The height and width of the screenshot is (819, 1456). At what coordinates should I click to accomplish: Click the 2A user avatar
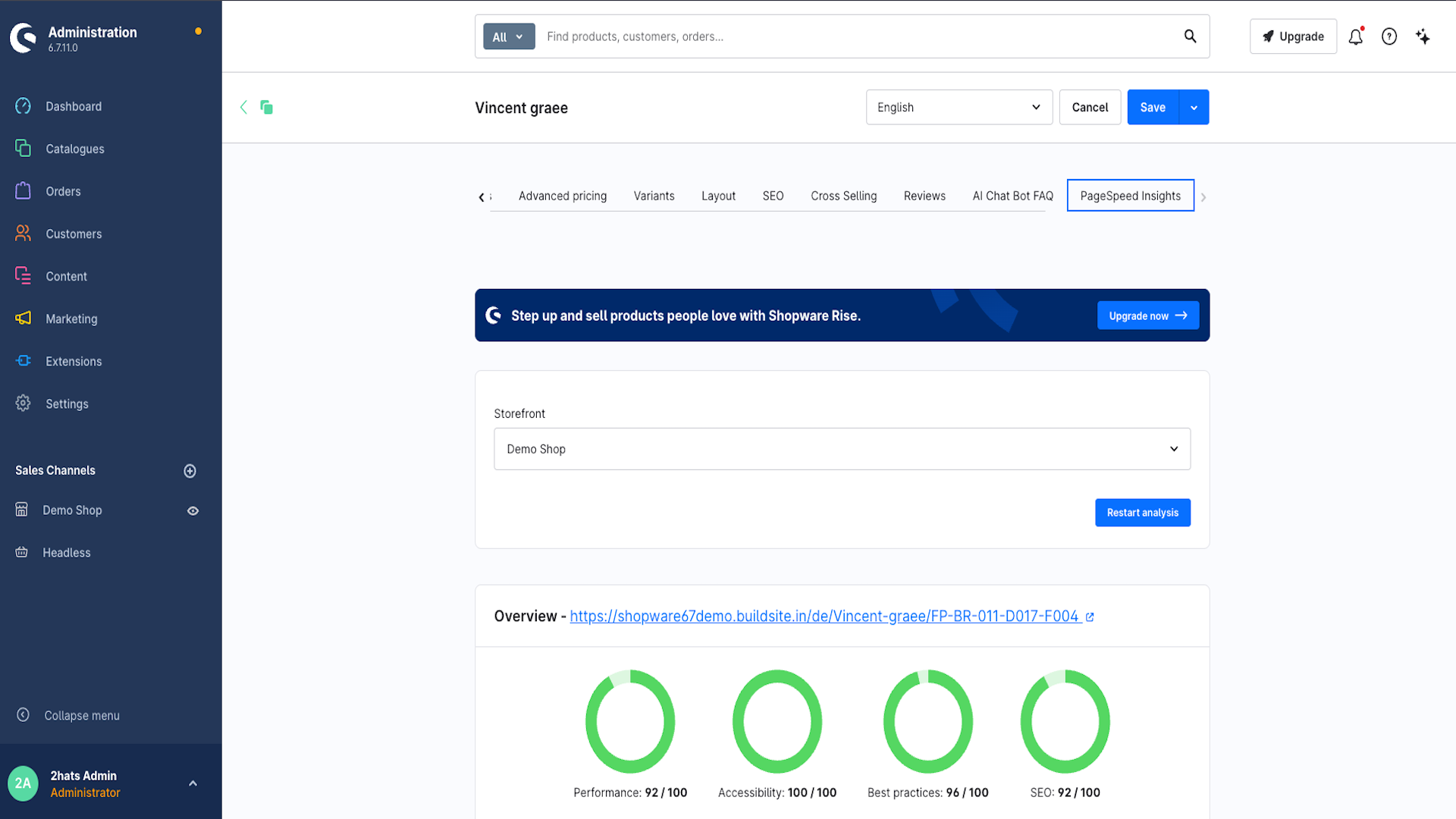tap(23, 783)
